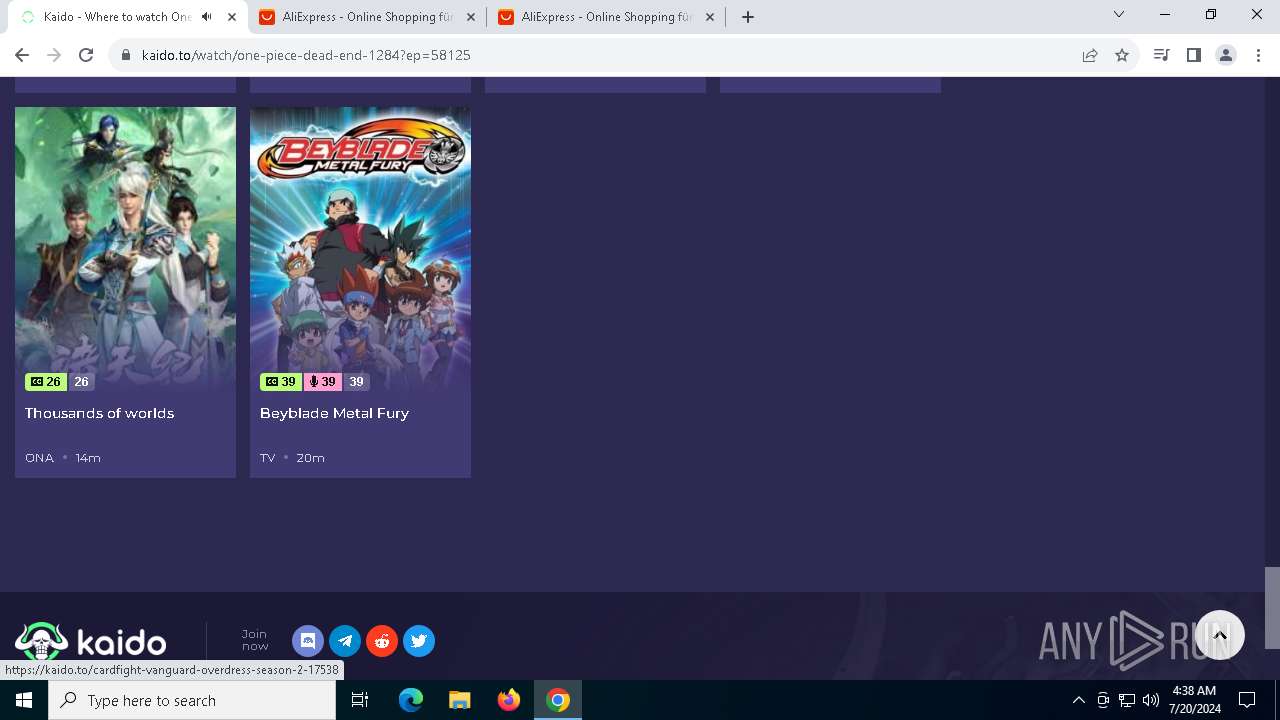Click the Thousands of worlds poster
The width and height of the screenshot is (1280, 720).
[125, 249]
